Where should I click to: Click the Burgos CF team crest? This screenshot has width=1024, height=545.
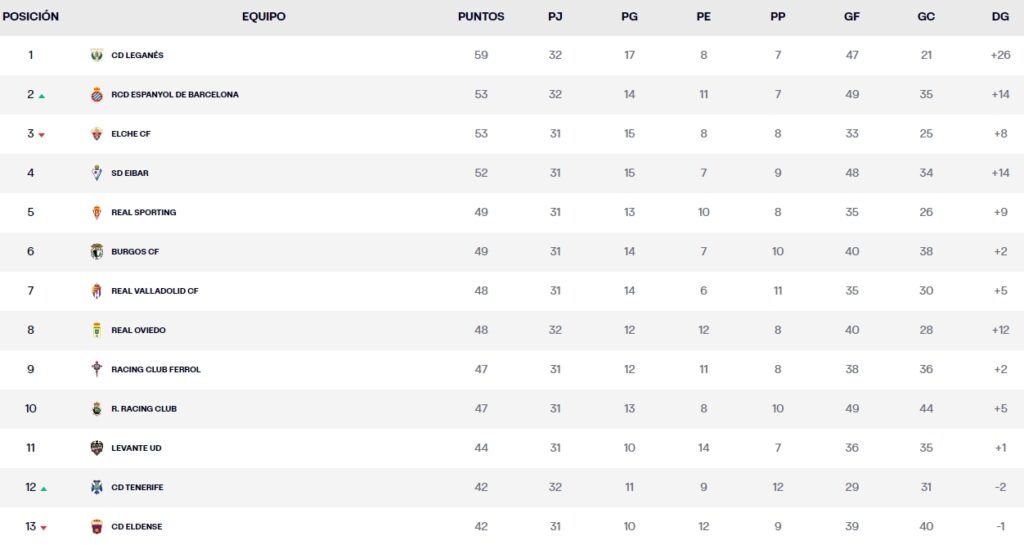click(x=97, y=252)
